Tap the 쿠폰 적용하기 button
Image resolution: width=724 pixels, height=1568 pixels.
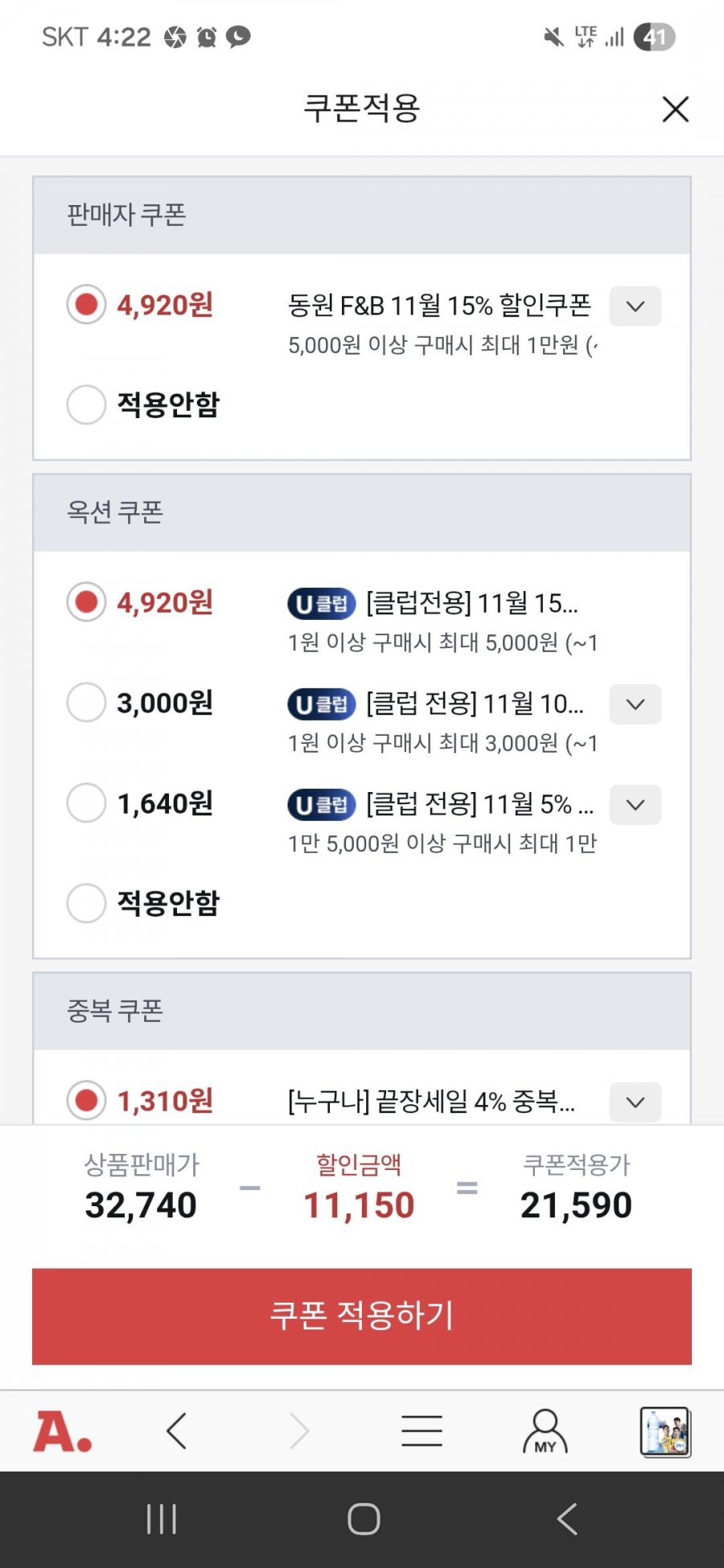point(362,1316)
